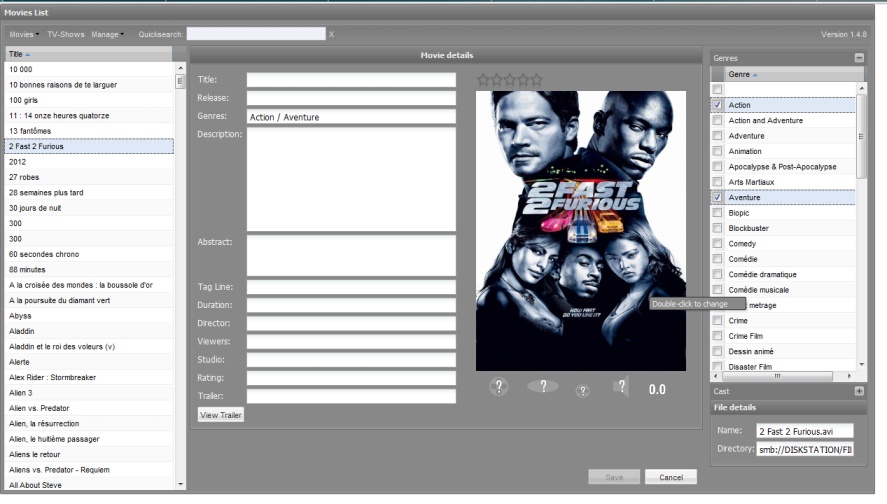Click the Description text area
This screenshot has width=887, height=504.
(x=351, y=179)
